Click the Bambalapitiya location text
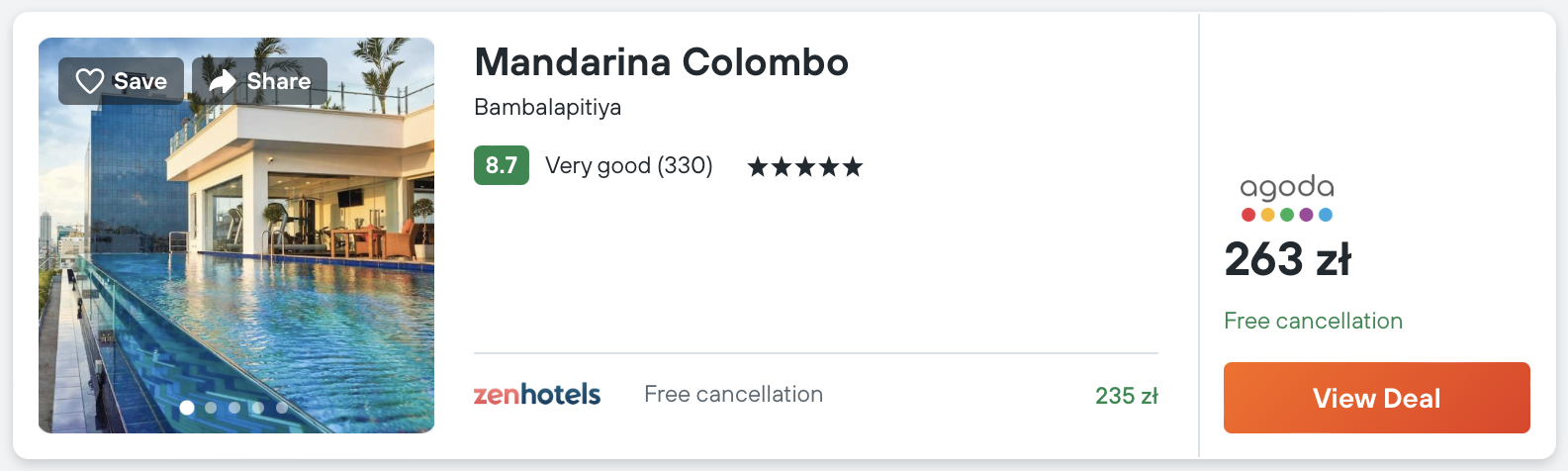This screenshot has width=1568, height=471. click(x=547, y=107)
